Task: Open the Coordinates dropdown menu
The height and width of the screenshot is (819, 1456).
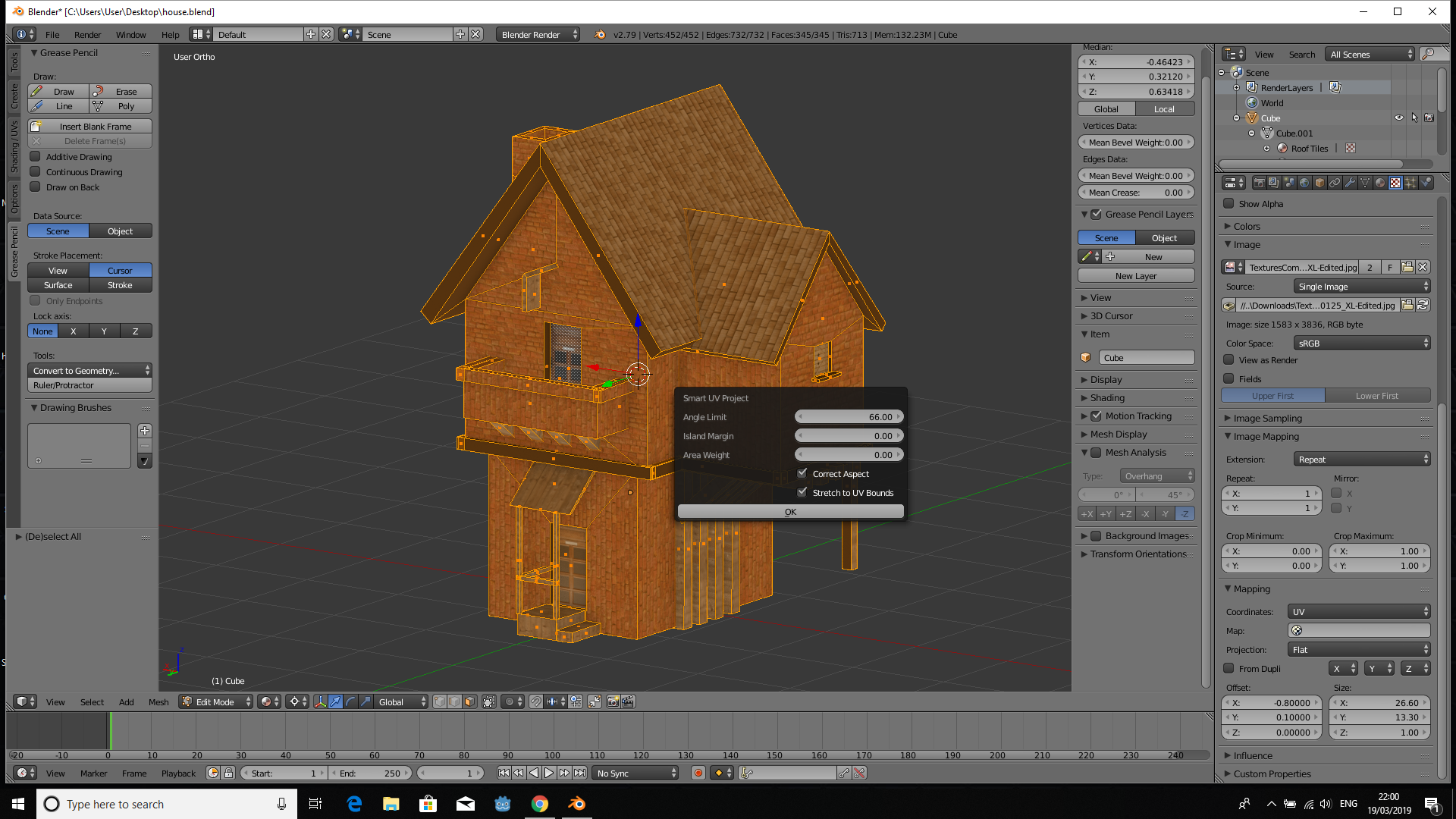Action: point(1355,611)
